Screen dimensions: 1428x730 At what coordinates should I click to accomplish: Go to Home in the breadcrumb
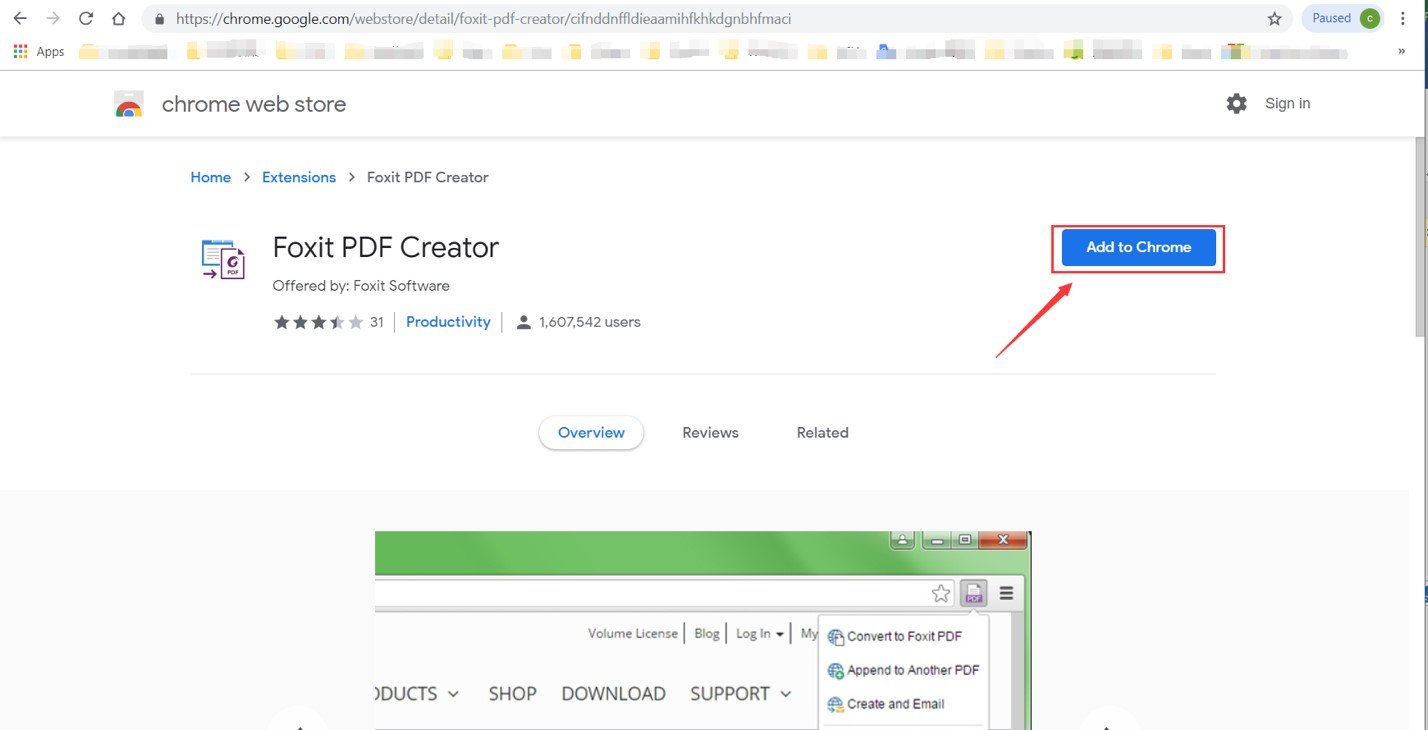tap(210, 177)
